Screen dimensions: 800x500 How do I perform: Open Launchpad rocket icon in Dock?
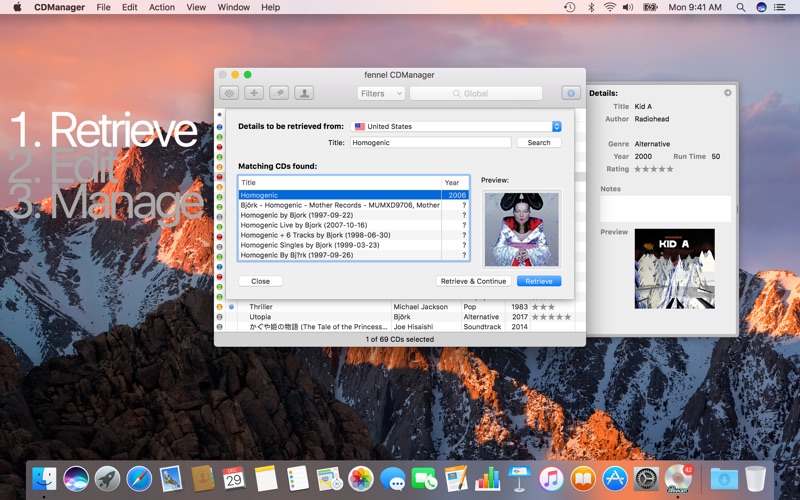108,479
